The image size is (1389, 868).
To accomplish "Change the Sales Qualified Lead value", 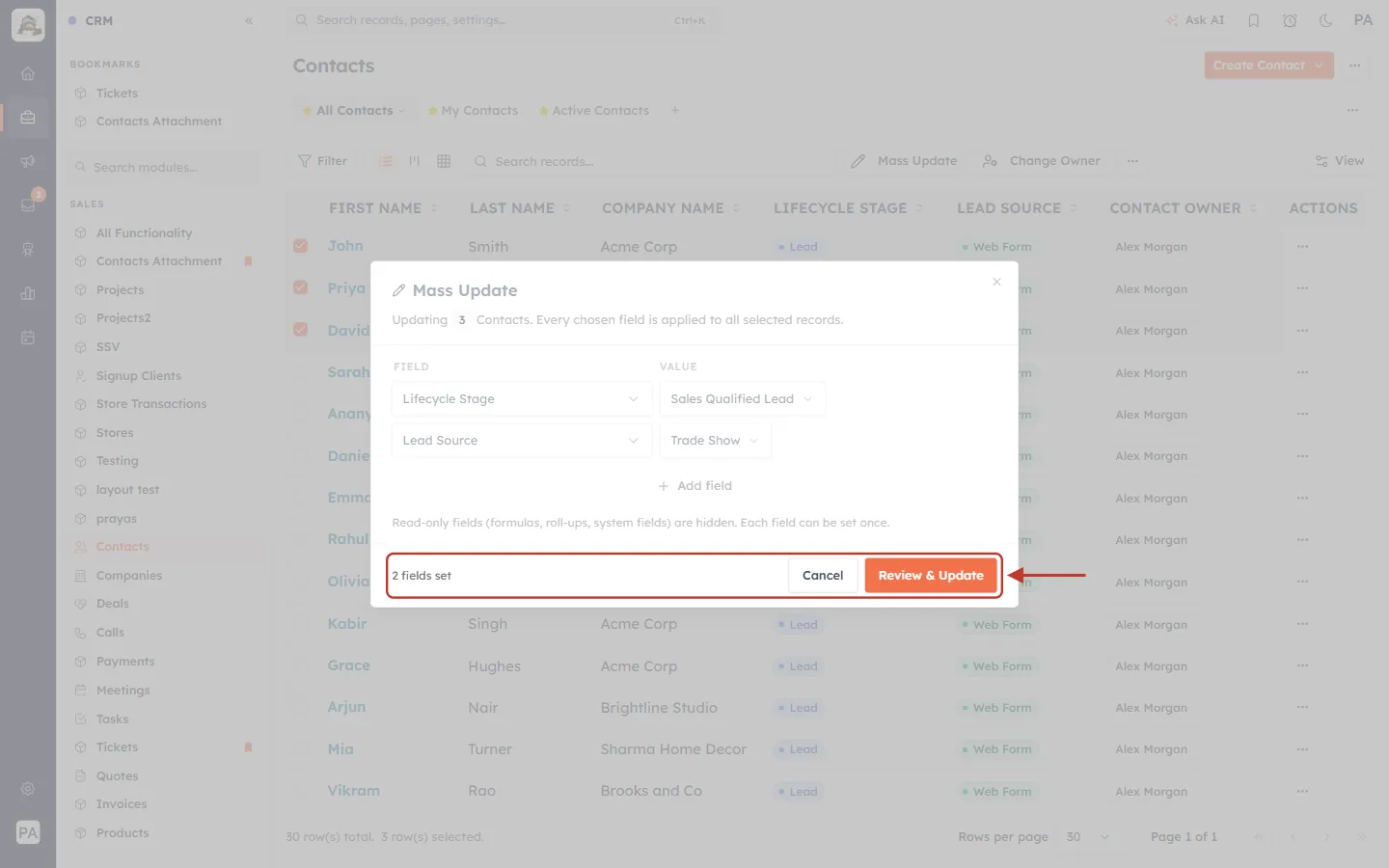I will click(x=742, y=399).
